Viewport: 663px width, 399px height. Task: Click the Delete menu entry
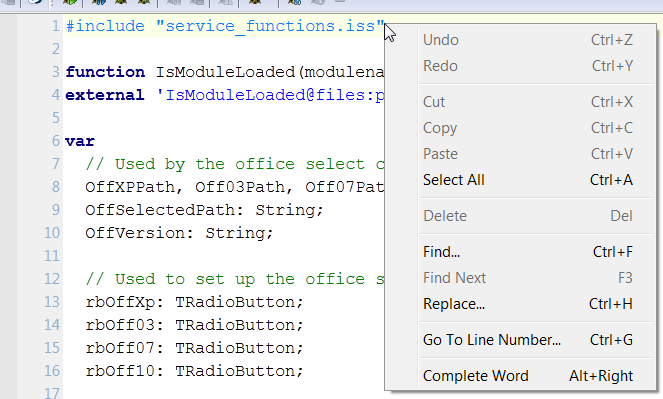point(528,216)
